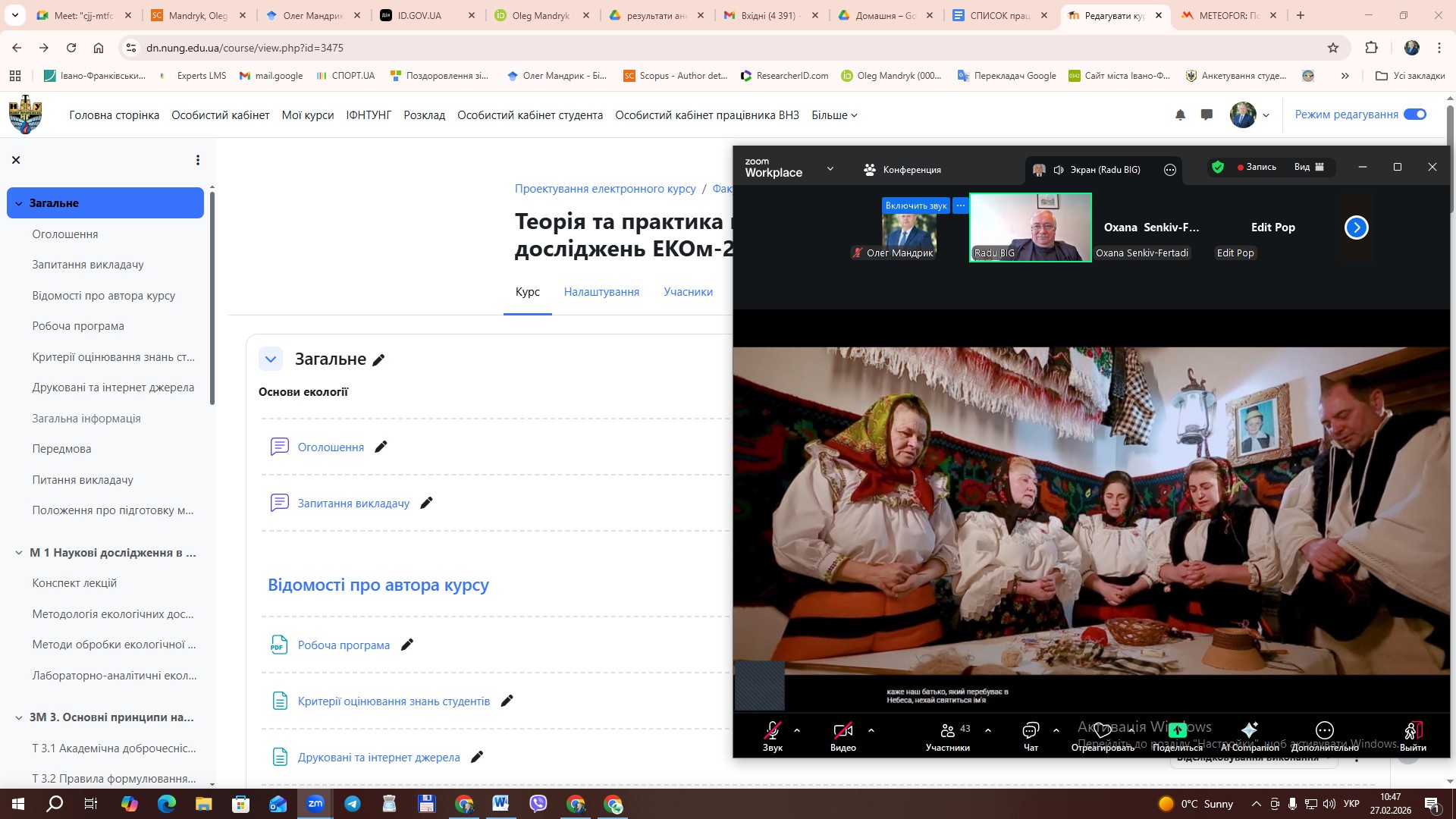Toggle Режим редагування switch off
The image size is (1456, 819).
pyautogui.click(x=1414, y=115)
